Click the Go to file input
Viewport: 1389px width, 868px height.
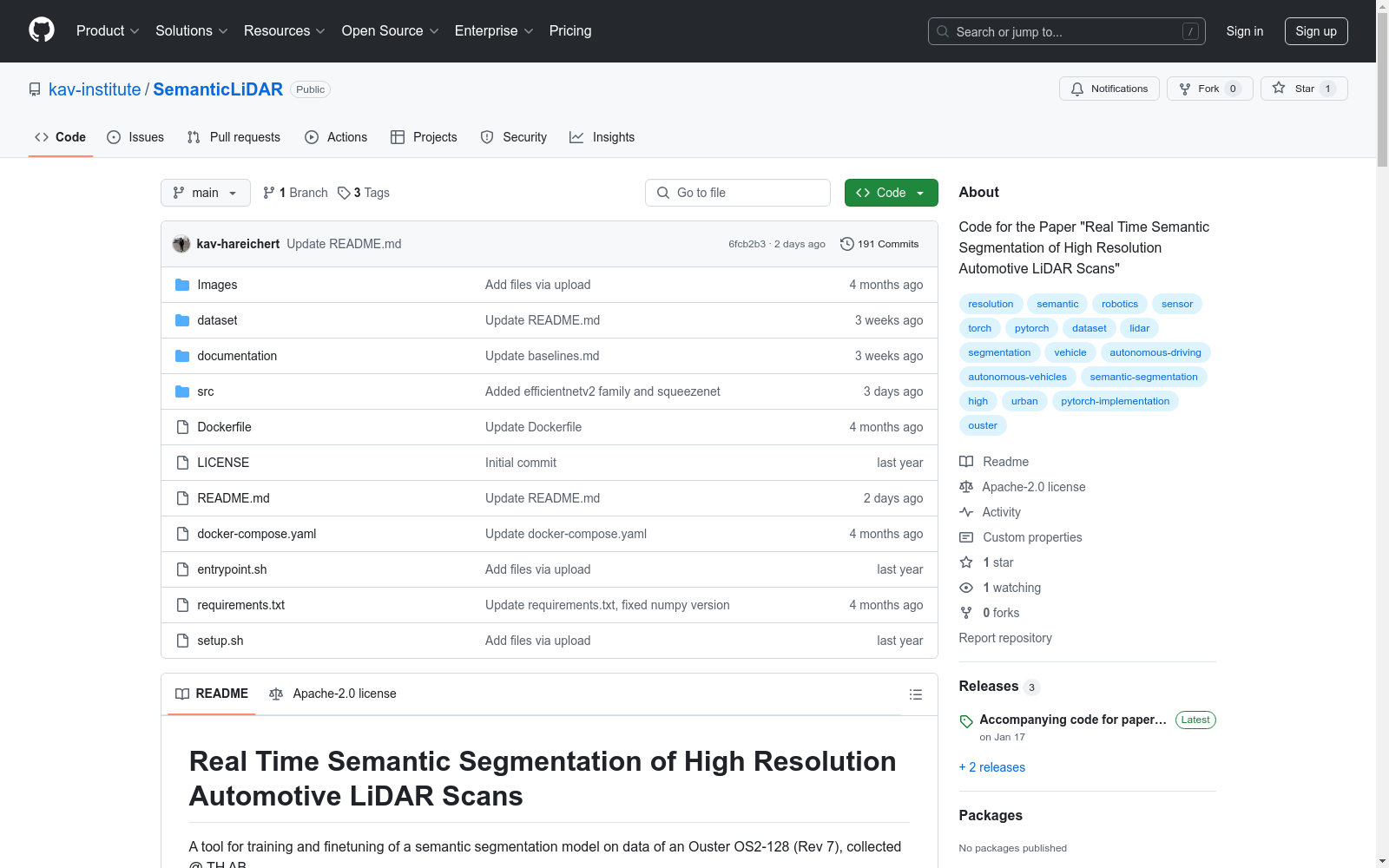coord(738,193)
